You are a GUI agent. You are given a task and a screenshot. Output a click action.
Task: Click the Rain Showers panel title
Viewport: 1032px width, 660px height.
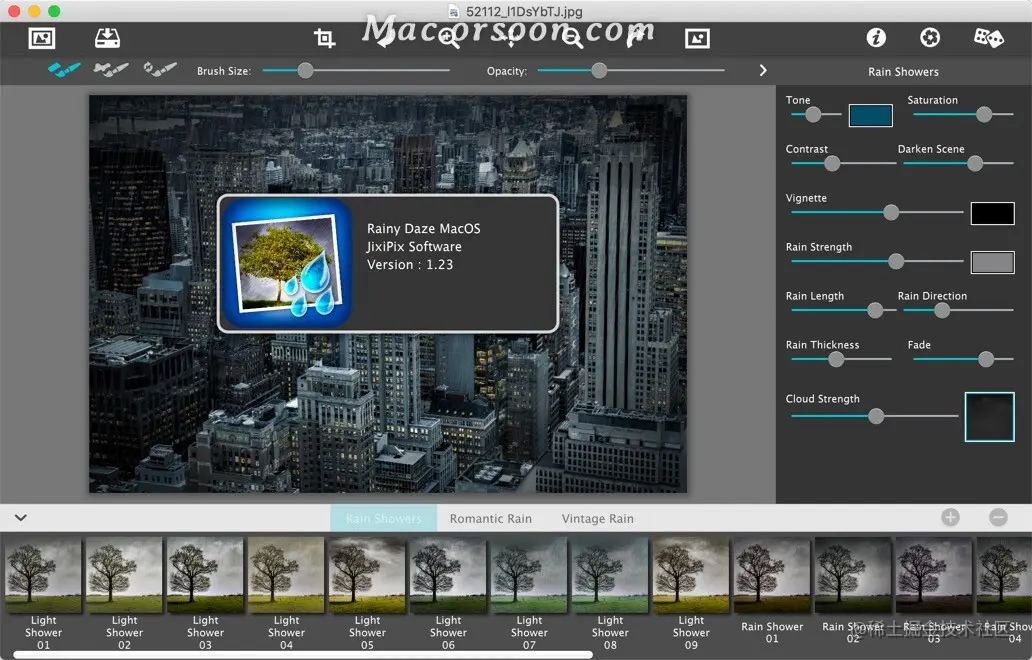903,72
